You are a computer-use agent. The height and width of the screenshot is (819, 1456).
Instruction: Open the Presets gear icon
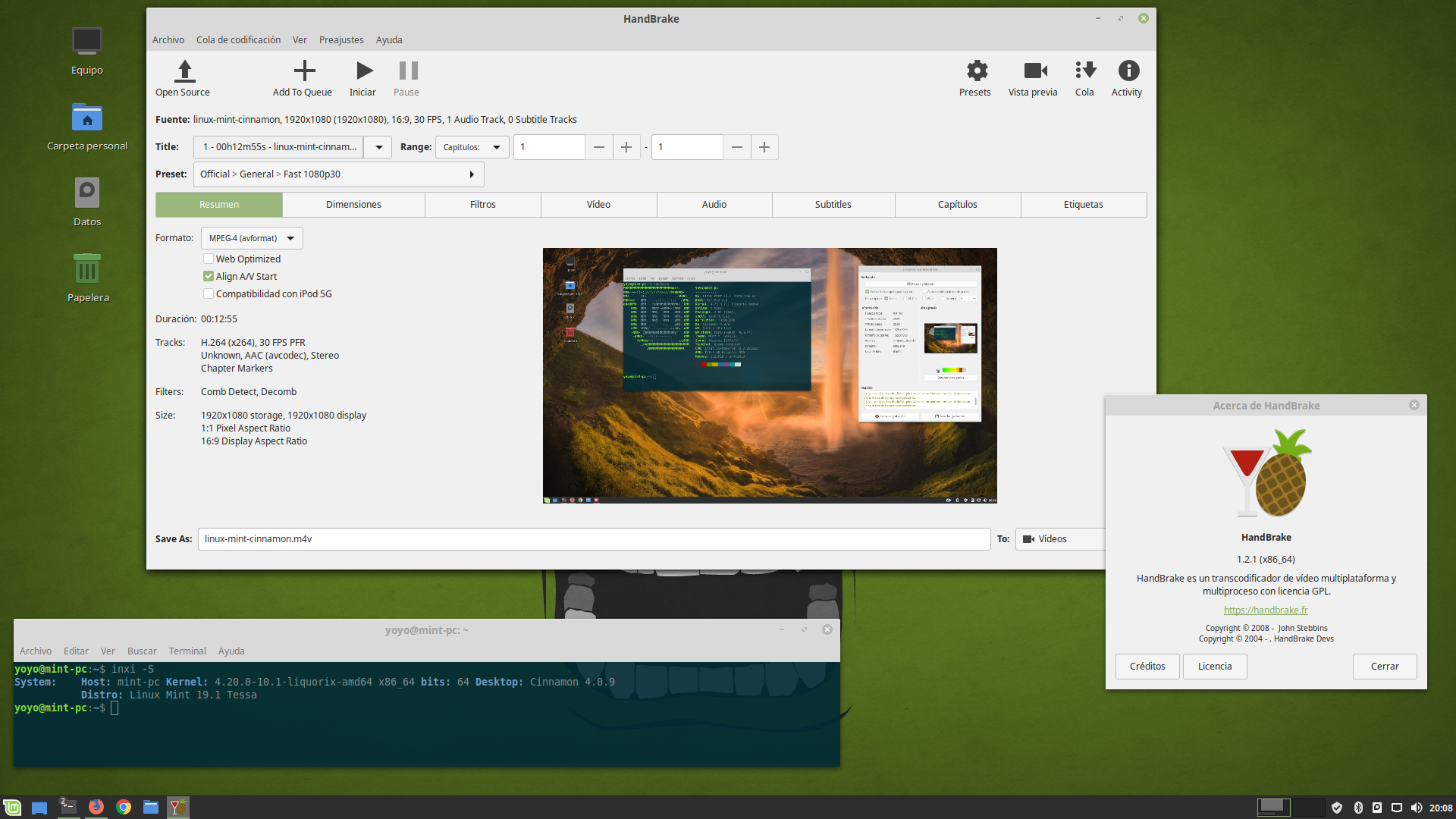click(976, 71)
